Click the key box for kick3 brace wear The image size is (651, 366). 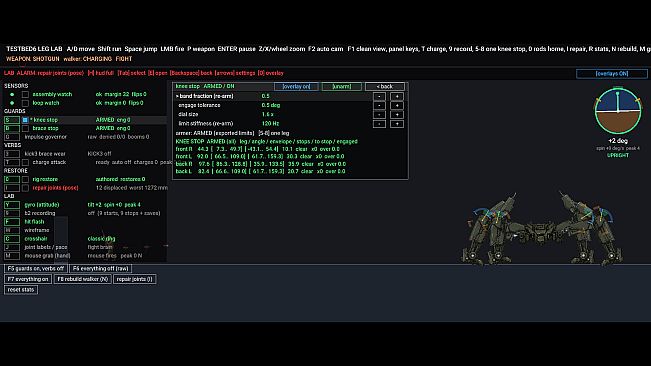point(12,154)
